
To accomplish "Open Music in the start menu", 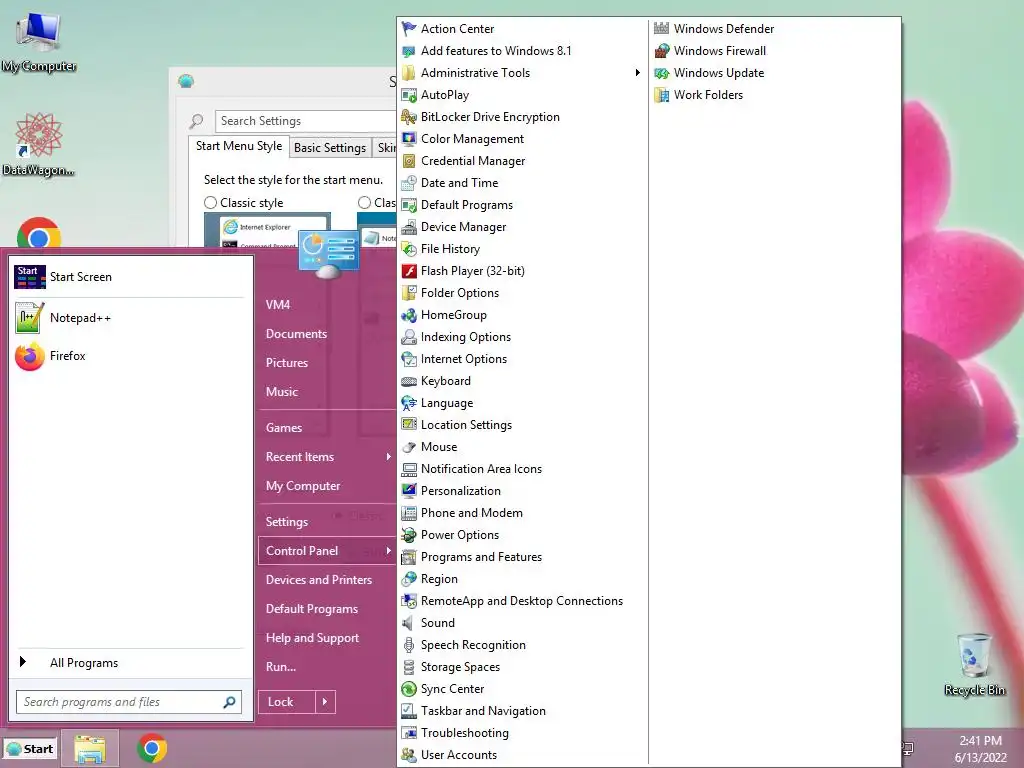I will [281, 392].
